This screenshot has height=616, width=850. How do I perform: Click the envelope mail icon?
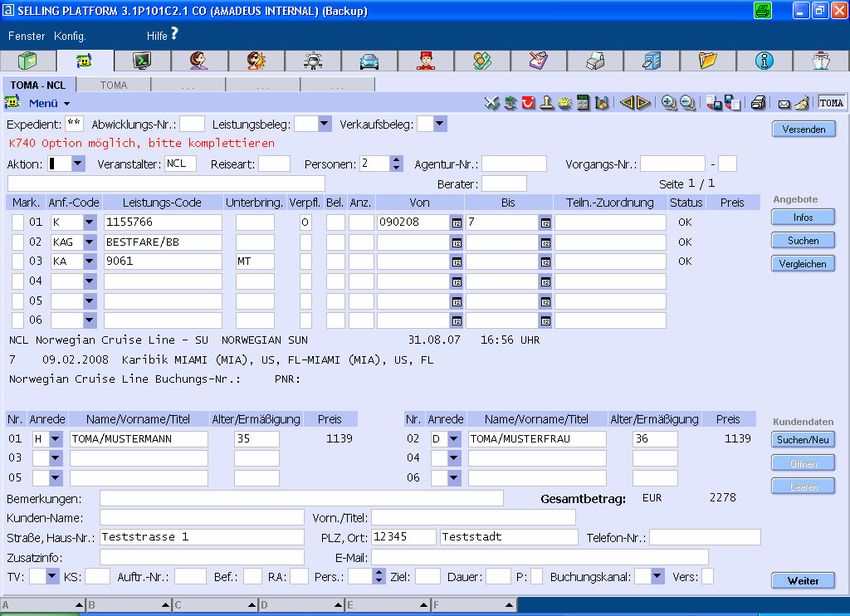coord(784,103)
